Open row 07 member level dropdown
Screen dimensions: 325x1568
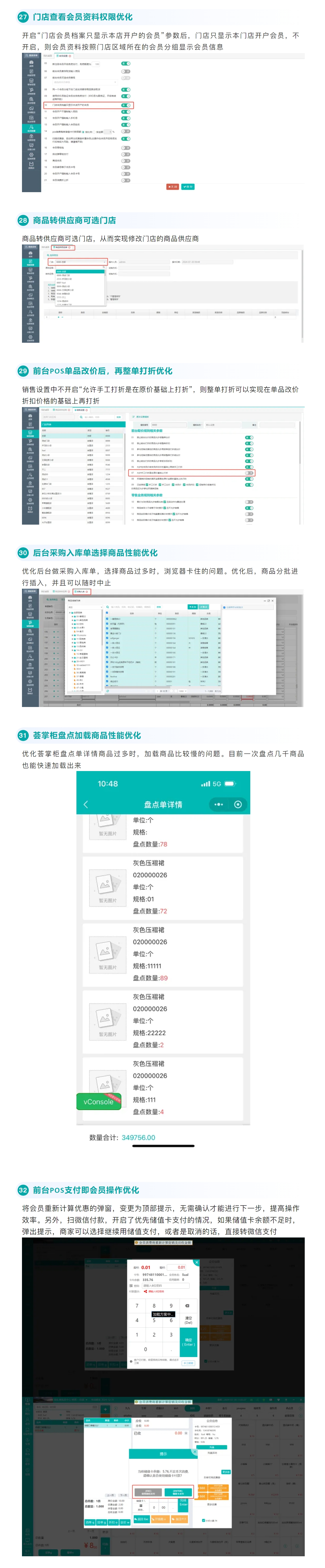coord(85,82)
